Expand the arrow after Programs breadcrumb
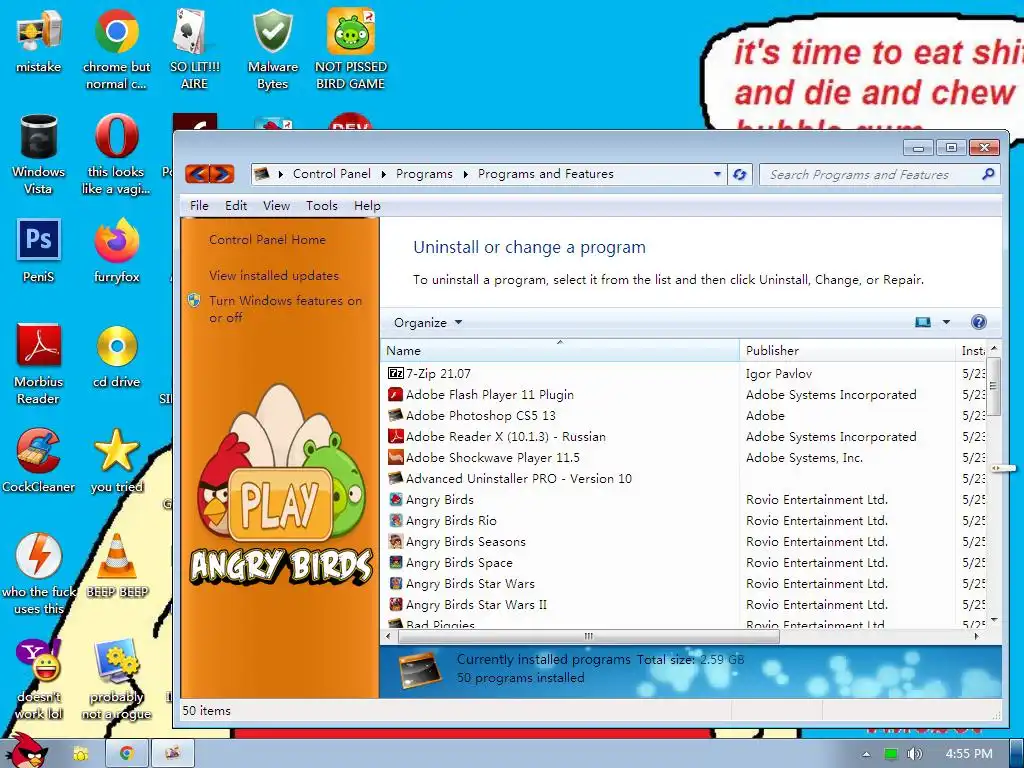 (466, 174)
